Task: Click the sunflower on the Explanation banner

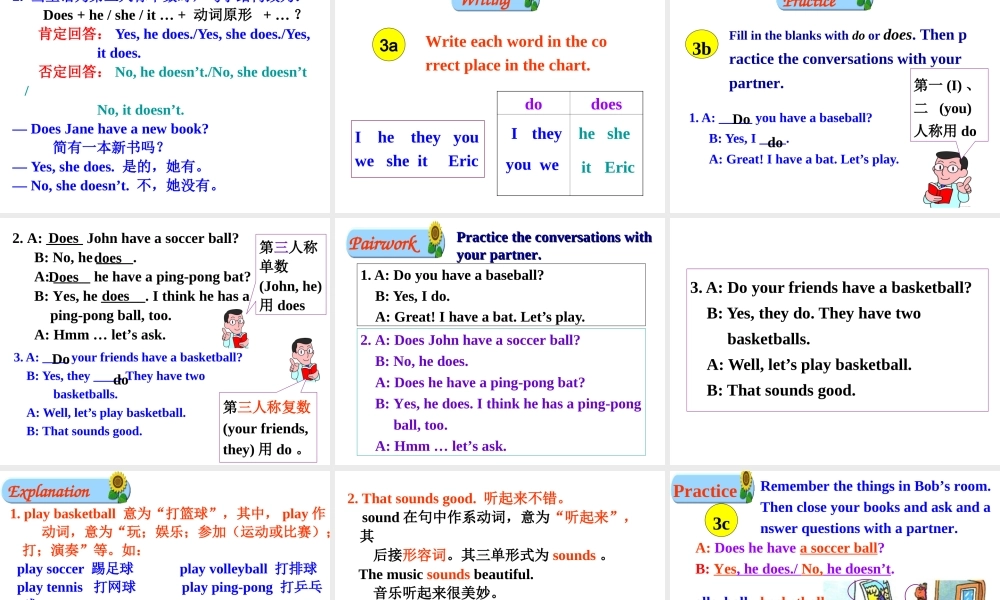Action: [x=118, y=487]
